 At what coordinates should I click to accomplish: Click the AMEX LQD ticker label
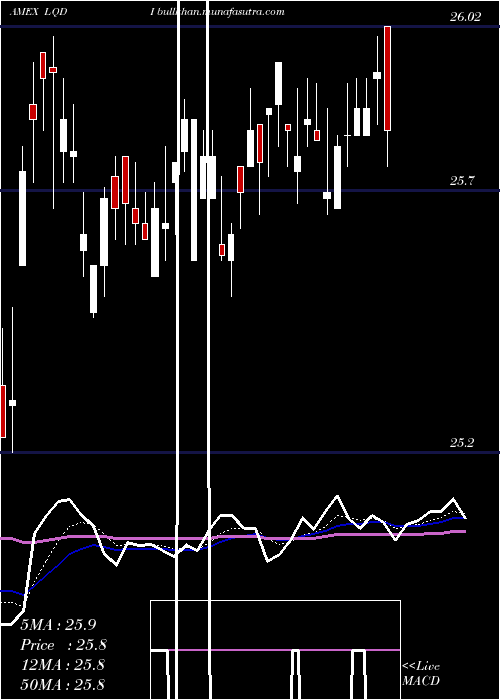coord(38,12)
